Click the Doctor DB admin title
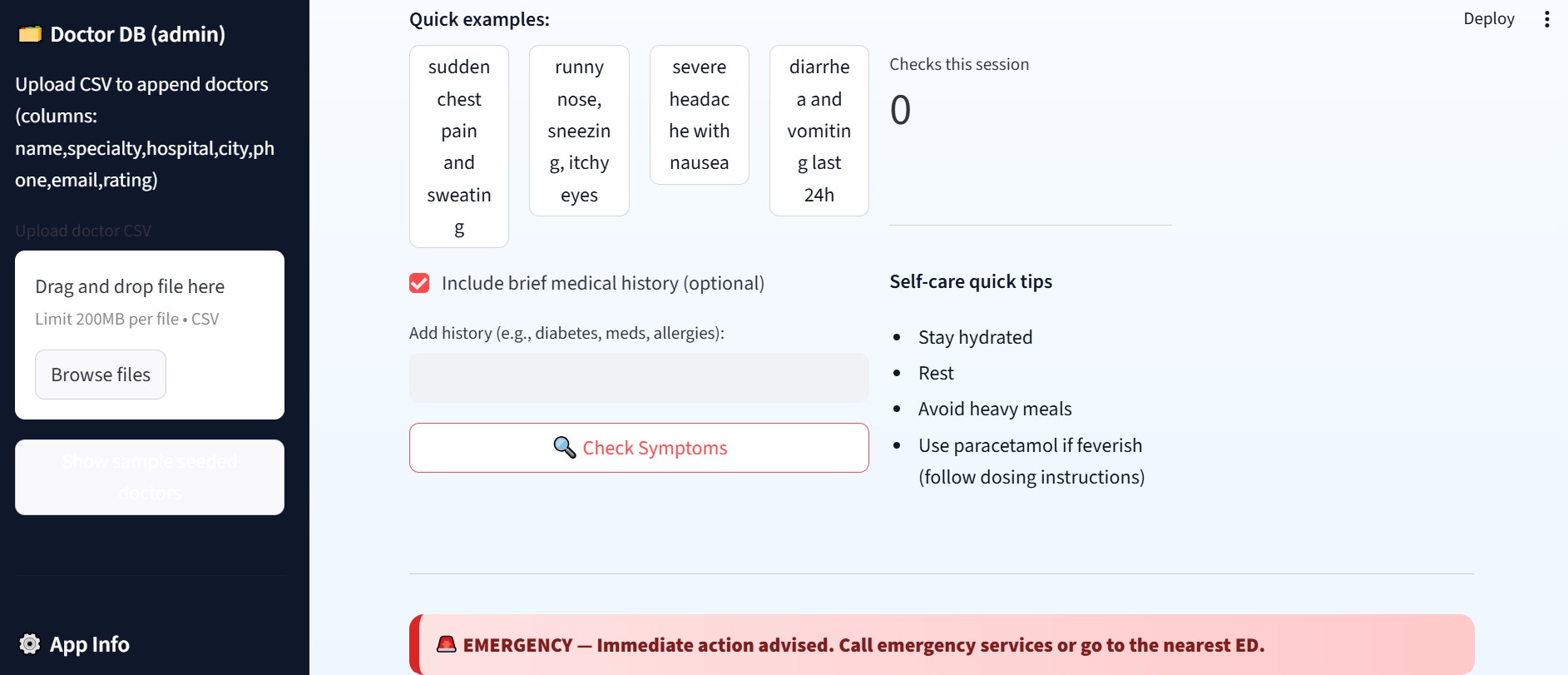 [x=138, y=34]
